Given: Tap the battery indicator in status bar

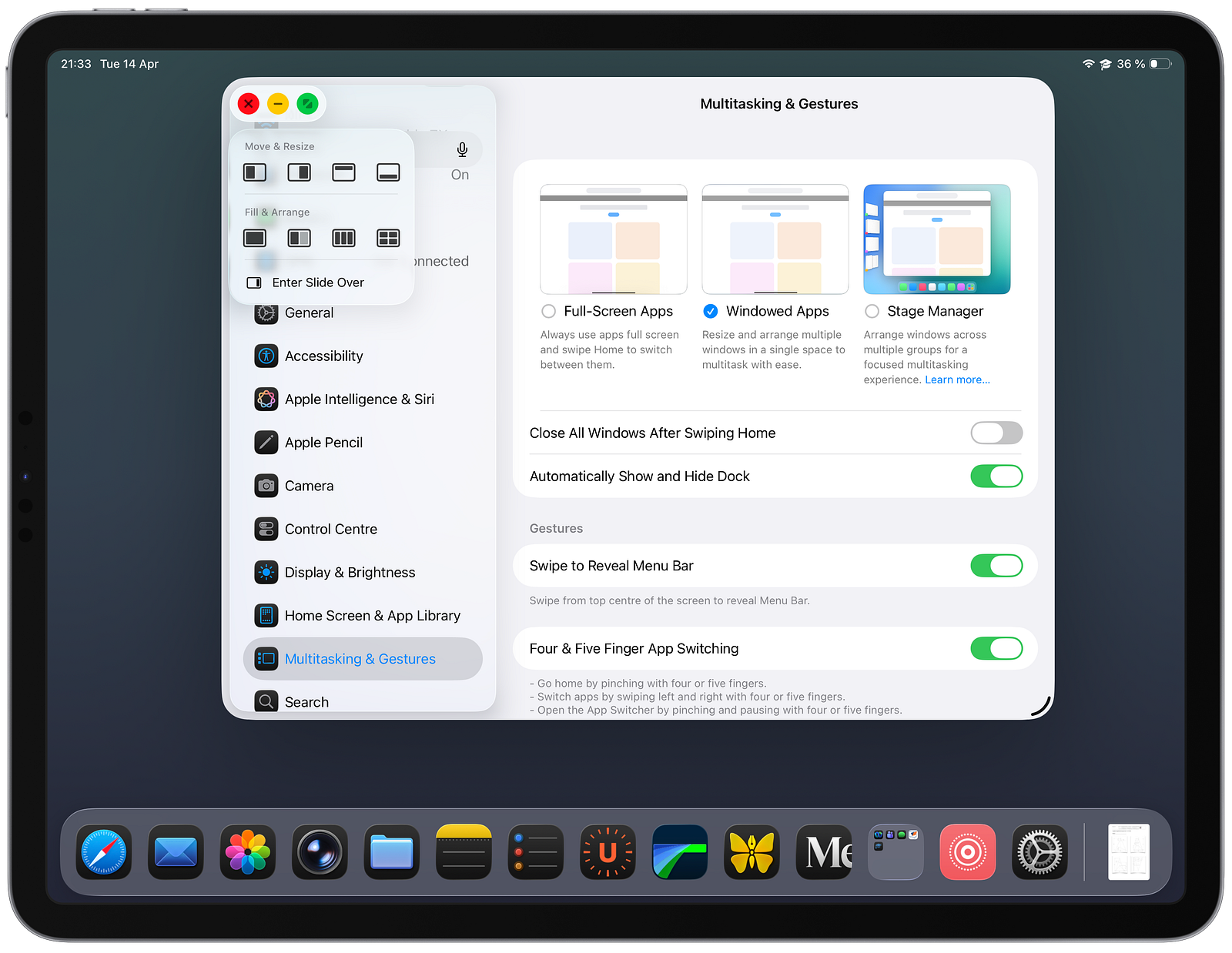Looking at the screenshot, I should [x=1160, y=64].
